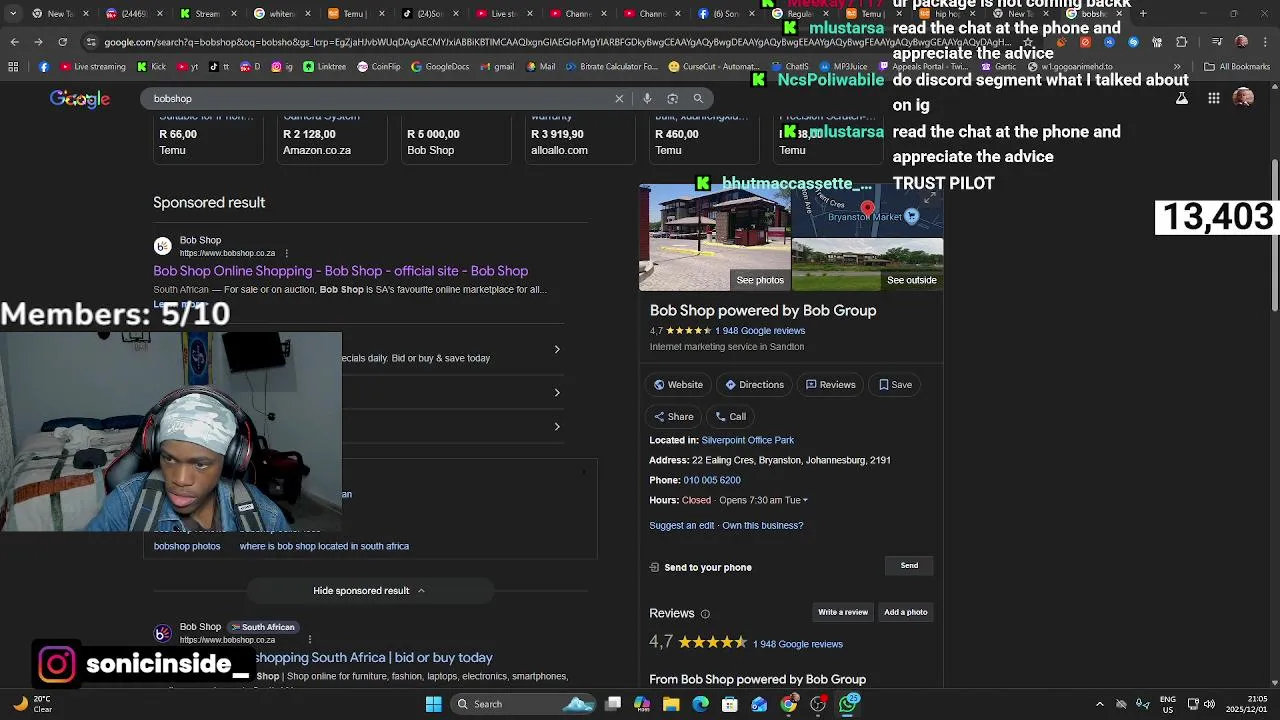The image size is (1280, 720).
Task: Open Task View on taskbar
Action: (613, 704)
